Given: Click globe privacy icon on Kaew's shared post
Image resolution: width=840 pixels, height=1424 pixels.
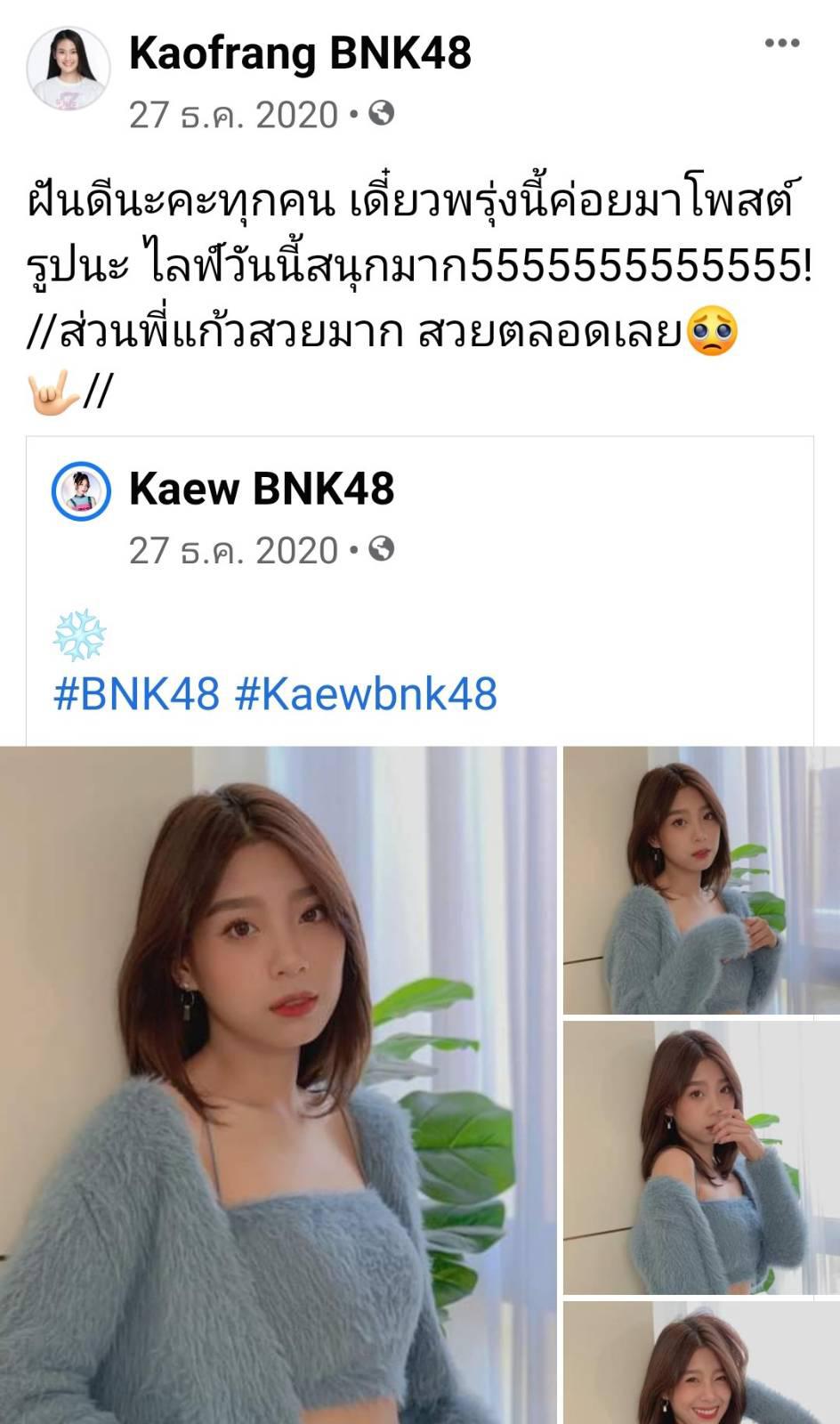Looking at the screenshot, I should coord(381,549).
